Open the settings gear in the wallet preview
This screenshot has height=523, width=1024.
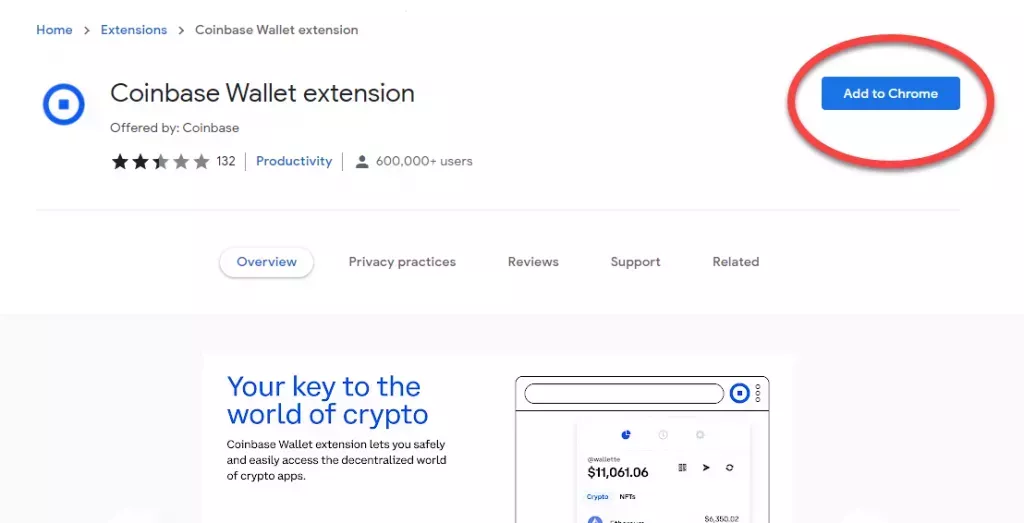[x=699, y=435]
